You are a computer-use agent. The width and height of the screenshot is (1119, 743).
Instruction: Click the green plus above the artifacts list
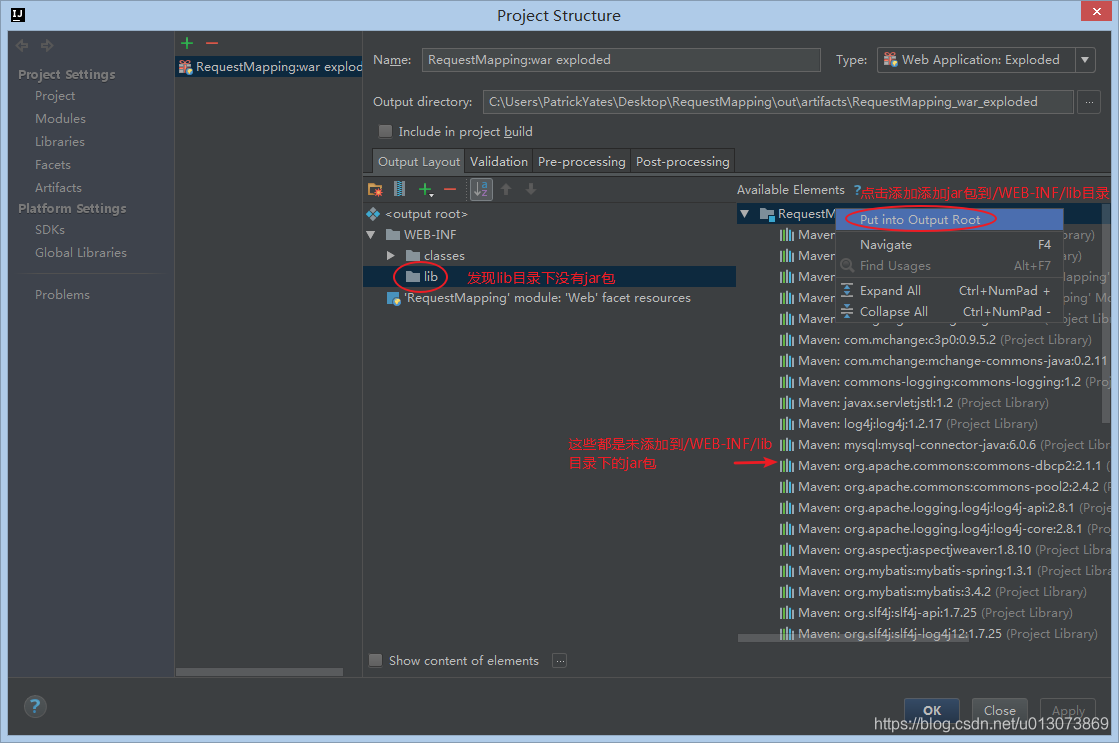(x=186, y=42)
